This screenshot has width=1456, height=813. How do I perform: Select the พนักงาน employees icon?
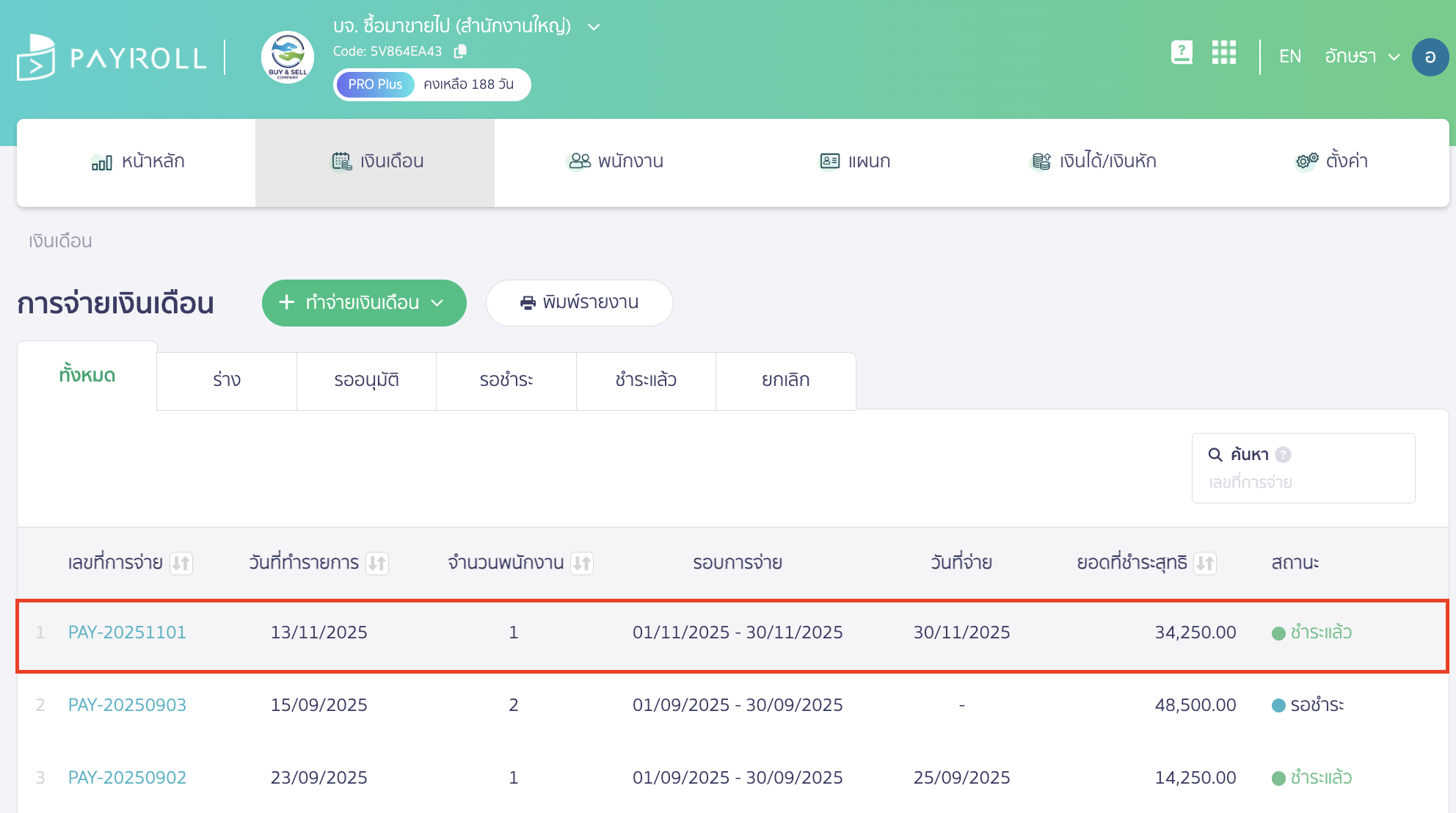click(579, 161)
